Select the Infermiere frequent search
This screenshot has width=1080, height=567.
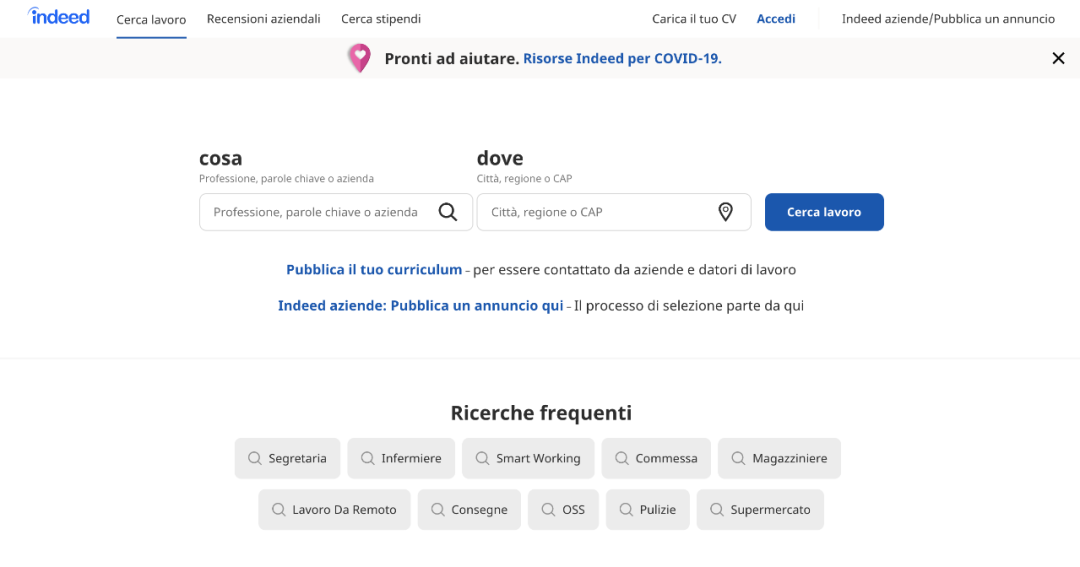pos(401,458)
